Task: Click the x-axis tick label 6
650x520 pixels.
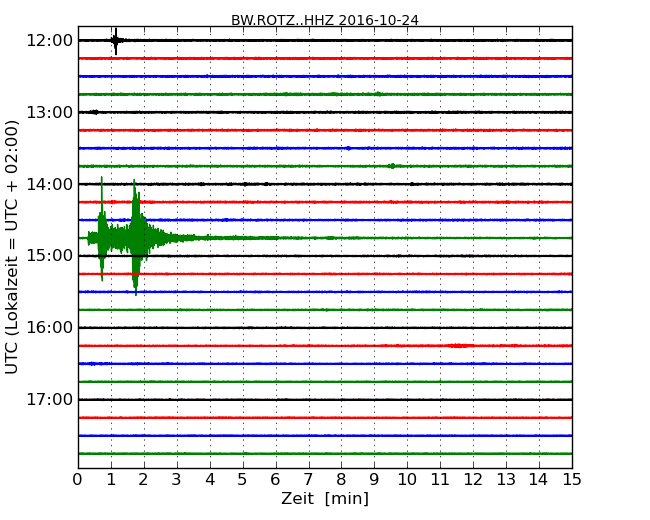Action: click(275, 480)
